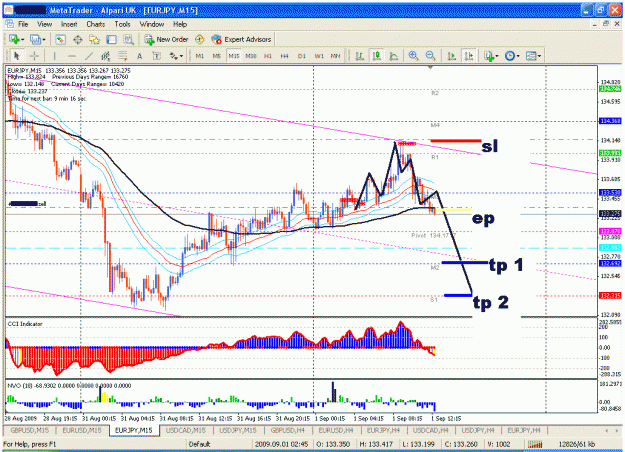Image resolution: width=625 pixels, height=452 pixels.
Task: Click the CCI Indicator label
Action: pos(25,324)
